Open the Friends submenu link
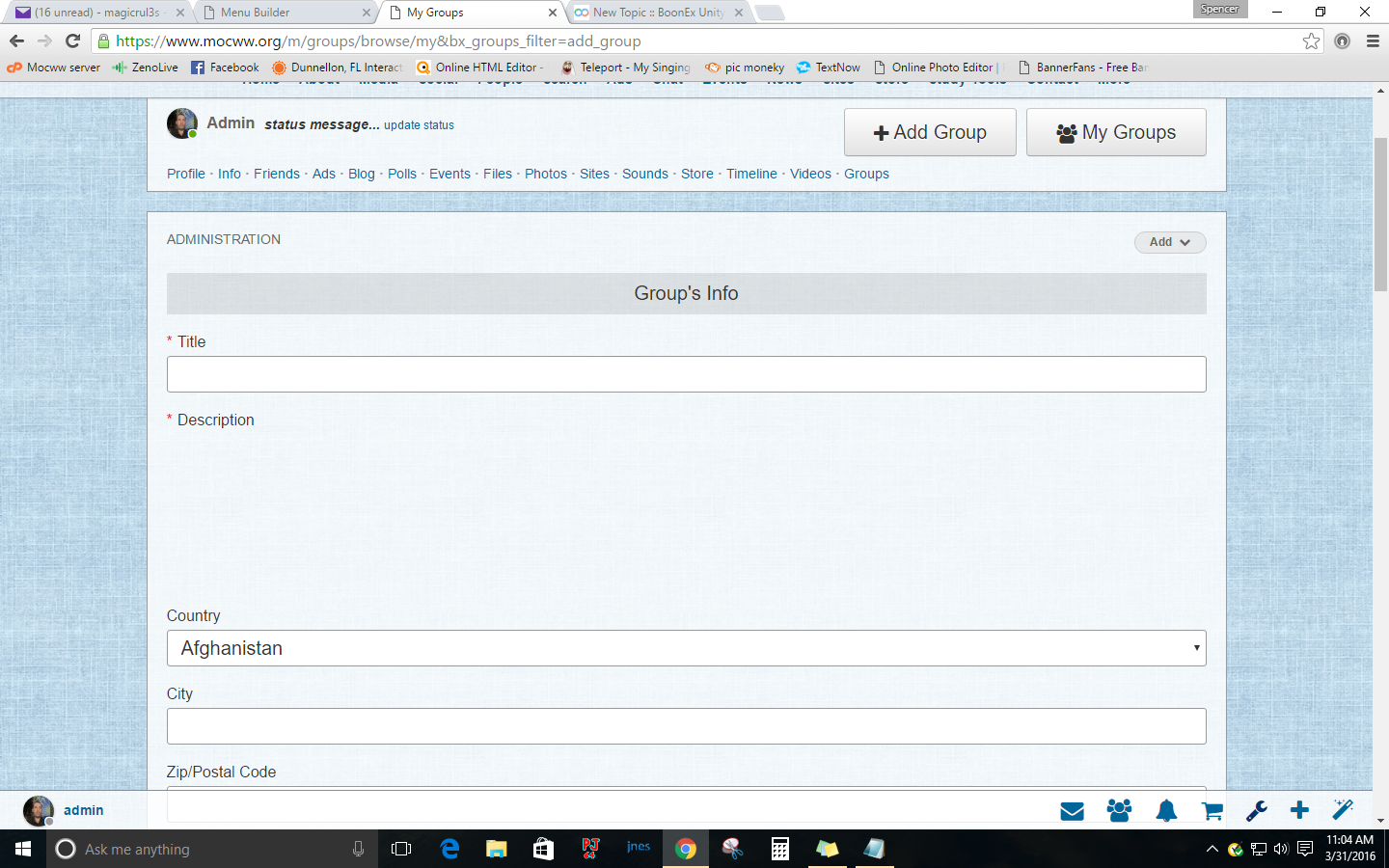Viewport: 1389px width, 868px height. [x=277, y=174]
